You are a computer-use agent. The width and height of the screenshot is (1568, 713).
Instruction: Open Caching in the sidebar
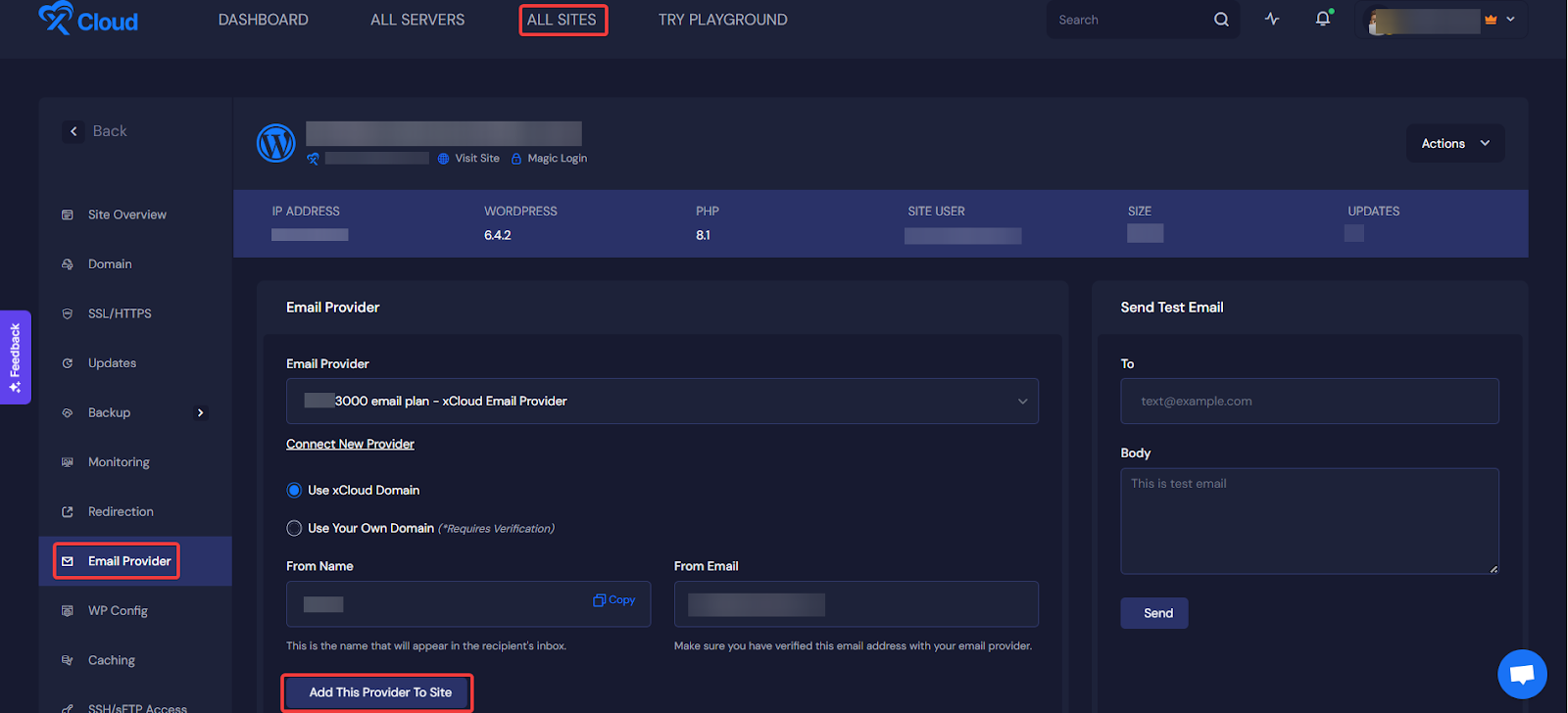pyautogui.click(x=112, y=660)
